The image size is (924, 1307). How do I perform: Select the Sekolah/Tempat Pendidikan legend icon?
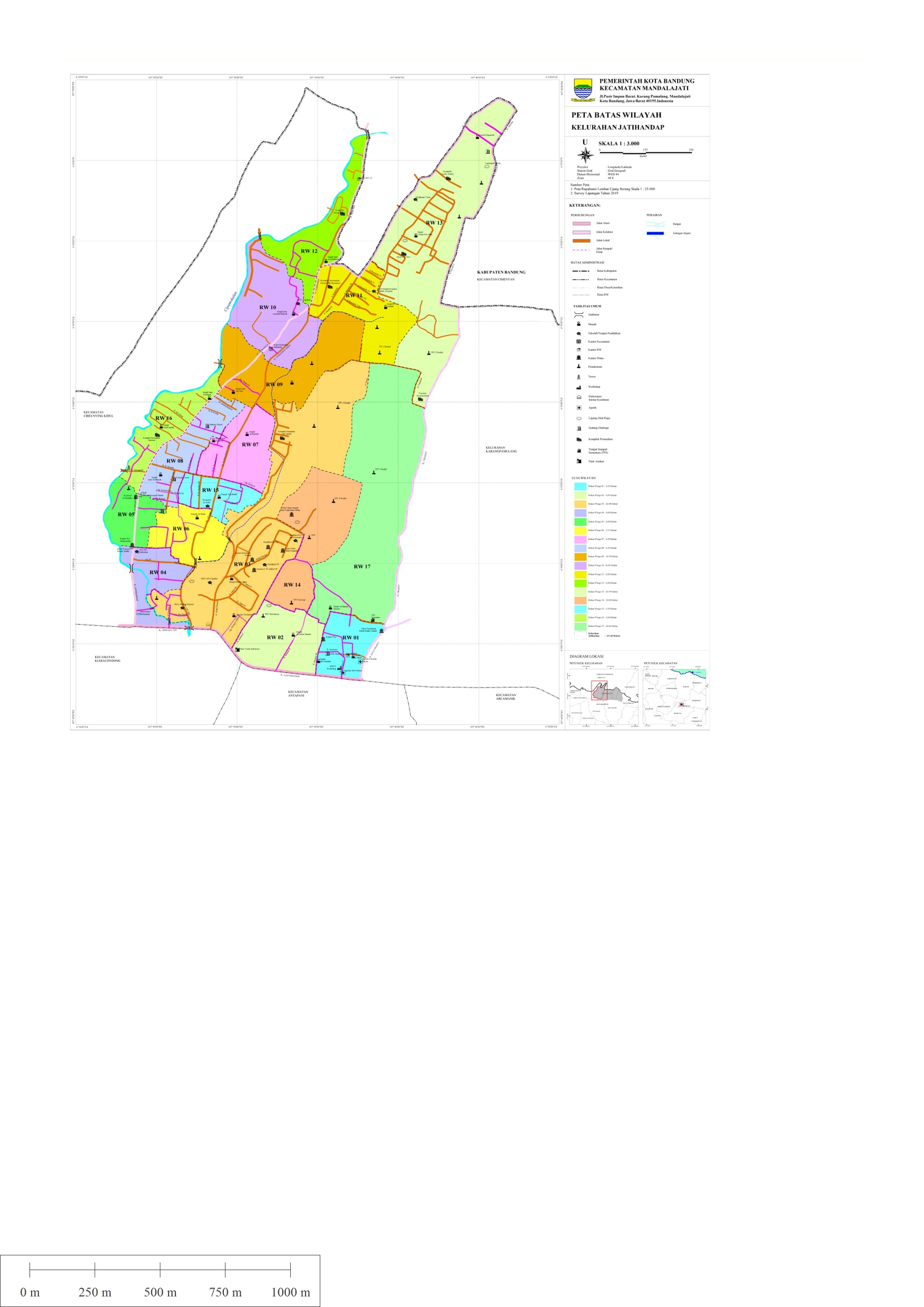578,333
